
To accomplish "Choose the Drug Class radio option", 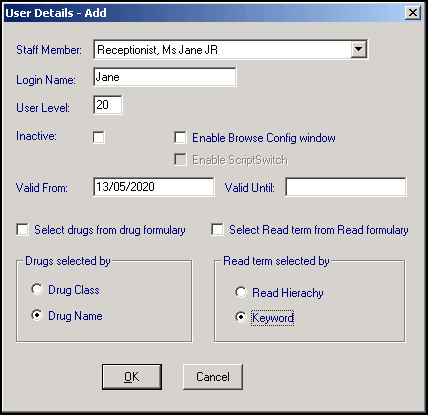I will coord(37,289).
